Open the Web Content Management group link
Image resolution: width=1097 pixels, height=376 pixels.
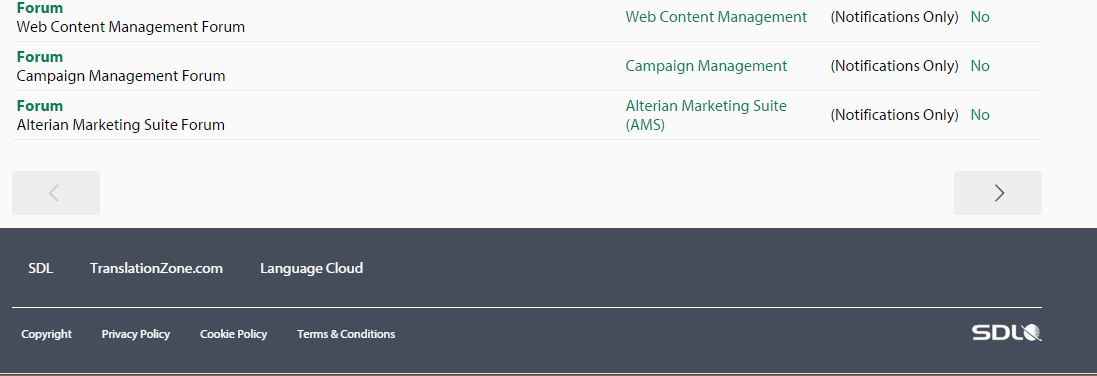(716, 17)
